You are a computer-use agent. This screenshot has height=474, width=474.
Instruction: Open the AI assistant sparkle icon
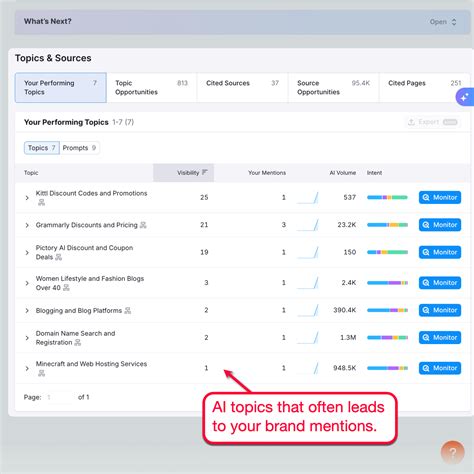465,97
